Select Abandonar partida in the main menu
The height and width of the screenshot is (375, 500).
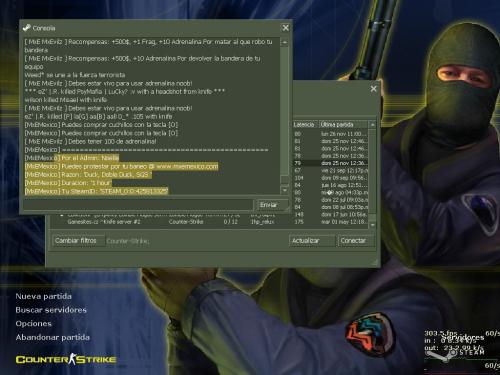[x=53, y=337]
